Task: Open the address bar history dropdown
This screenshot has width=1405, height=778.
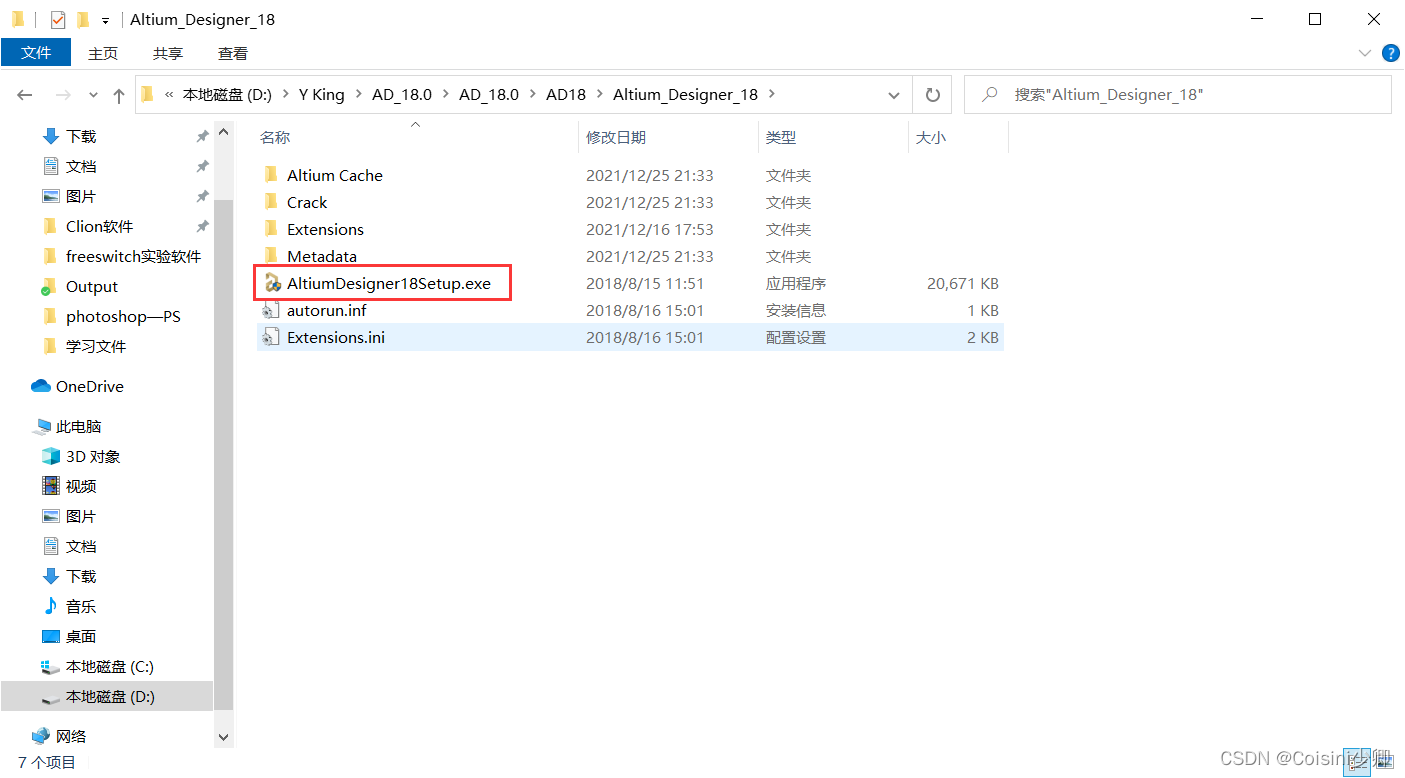Action: [x=894, y=95]
